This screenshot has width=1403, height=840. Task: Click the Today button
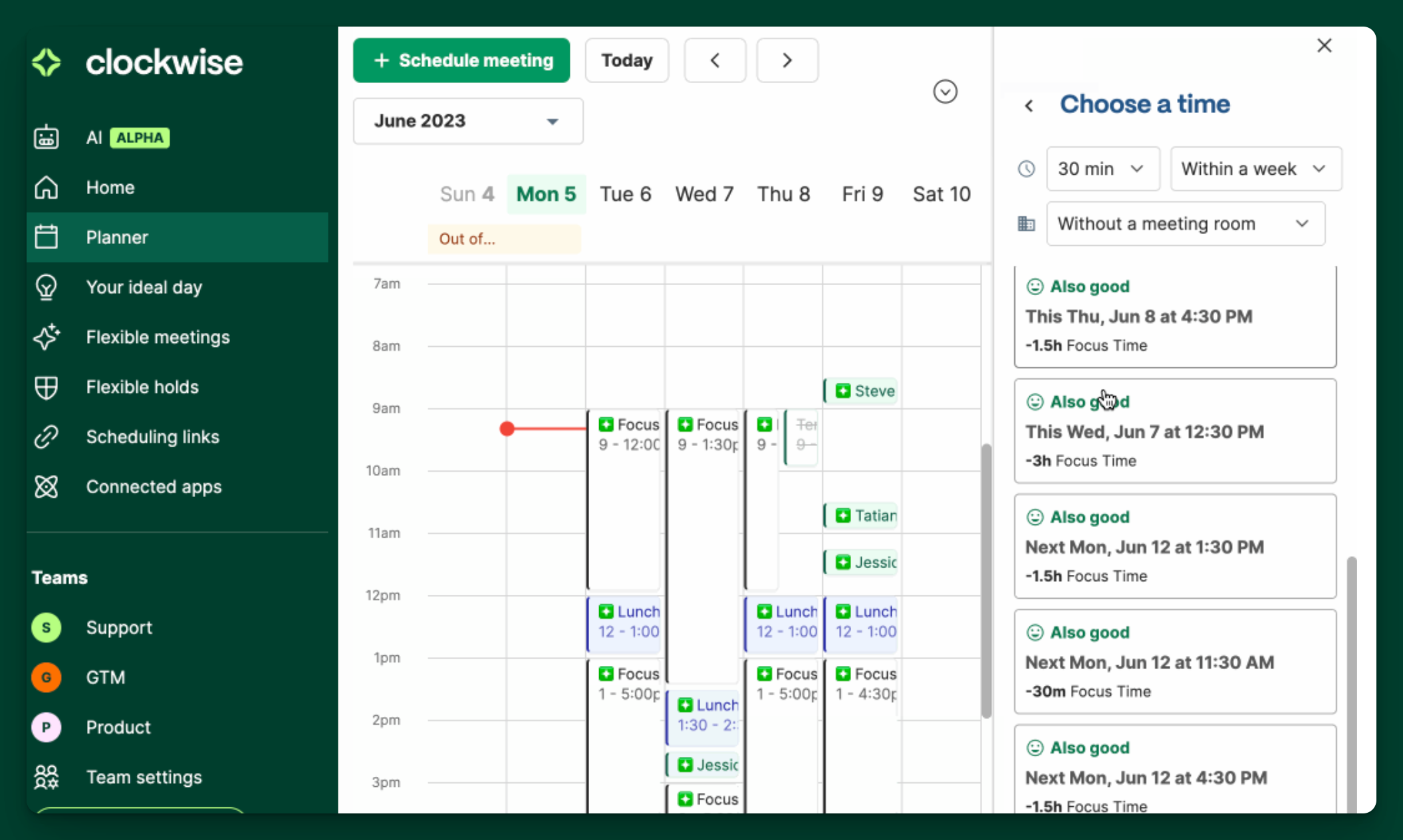coord(627,60)
